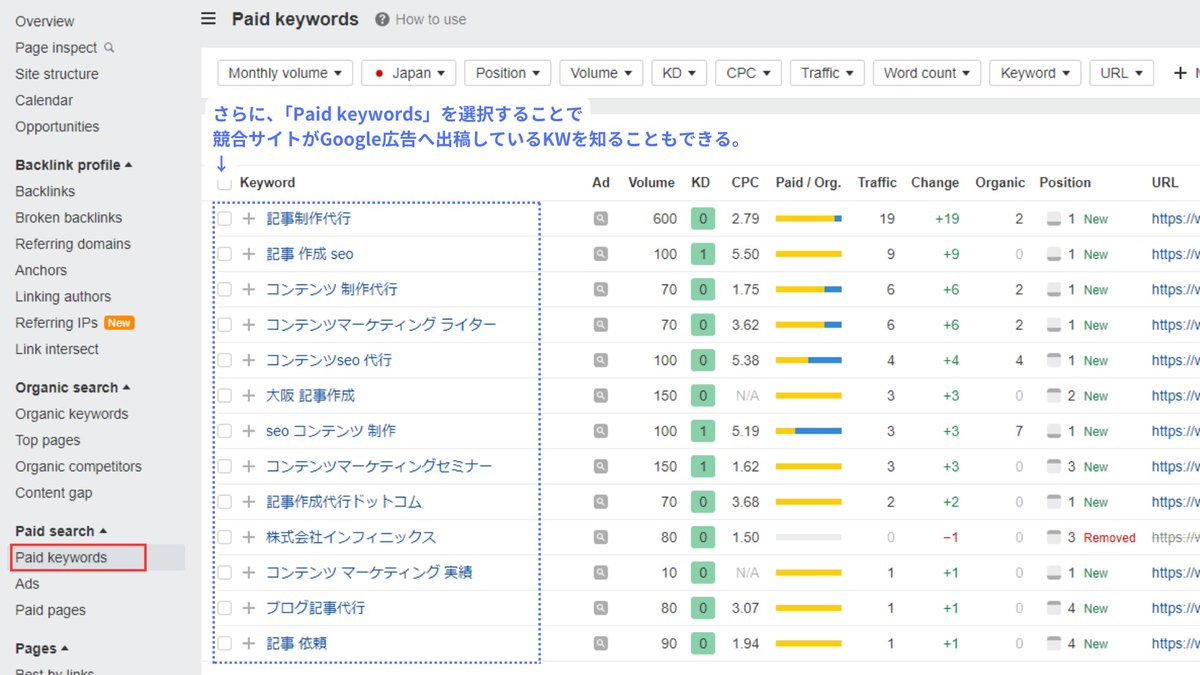Tick the checkbox for コンテンツseo 代行
The height and width of the screenshot is (675, 1200).
click(224, 360)
